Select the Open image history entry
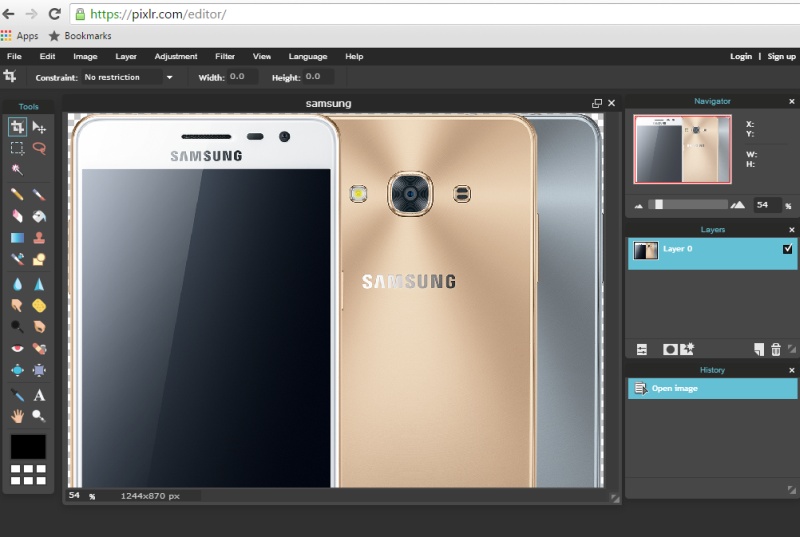The image size is (800, 537). coord(712,389)
